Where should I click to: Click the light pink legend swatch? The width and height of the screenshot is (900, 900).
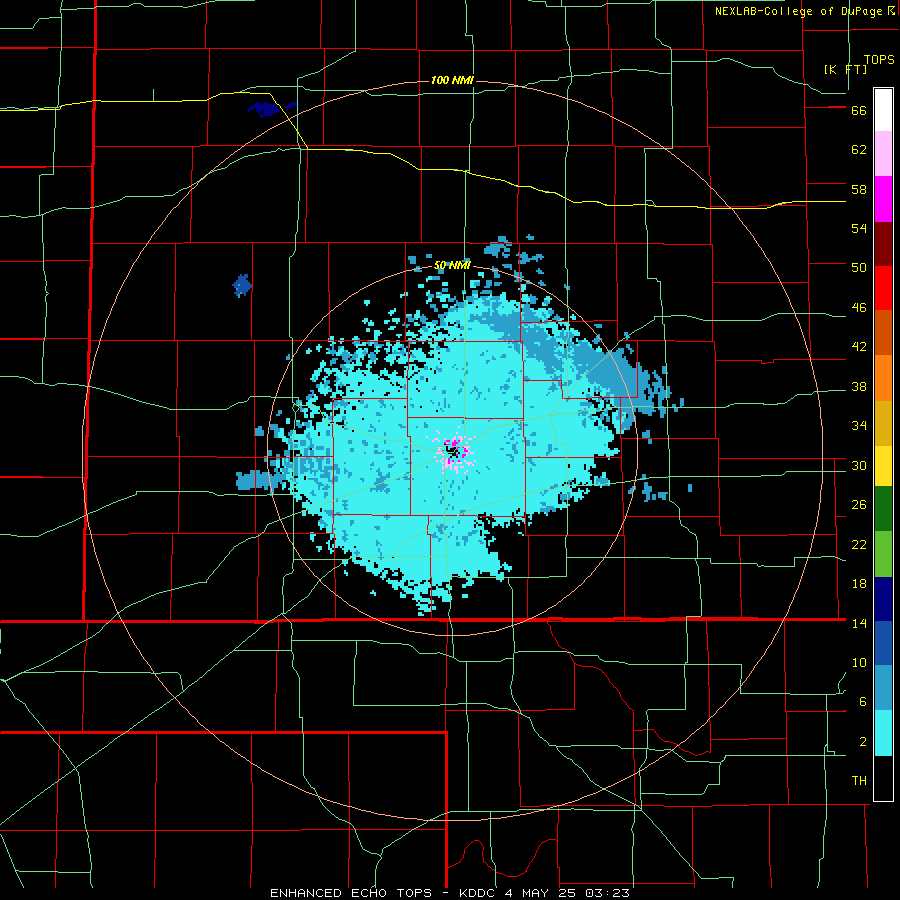click(883, 153)
